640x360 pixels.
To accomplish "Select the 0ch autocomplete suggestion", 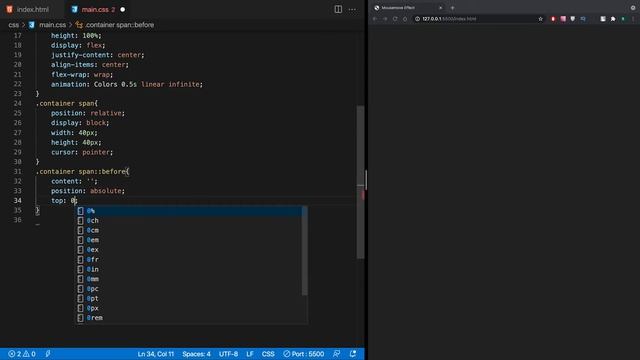I will click(x=190, y=220).
